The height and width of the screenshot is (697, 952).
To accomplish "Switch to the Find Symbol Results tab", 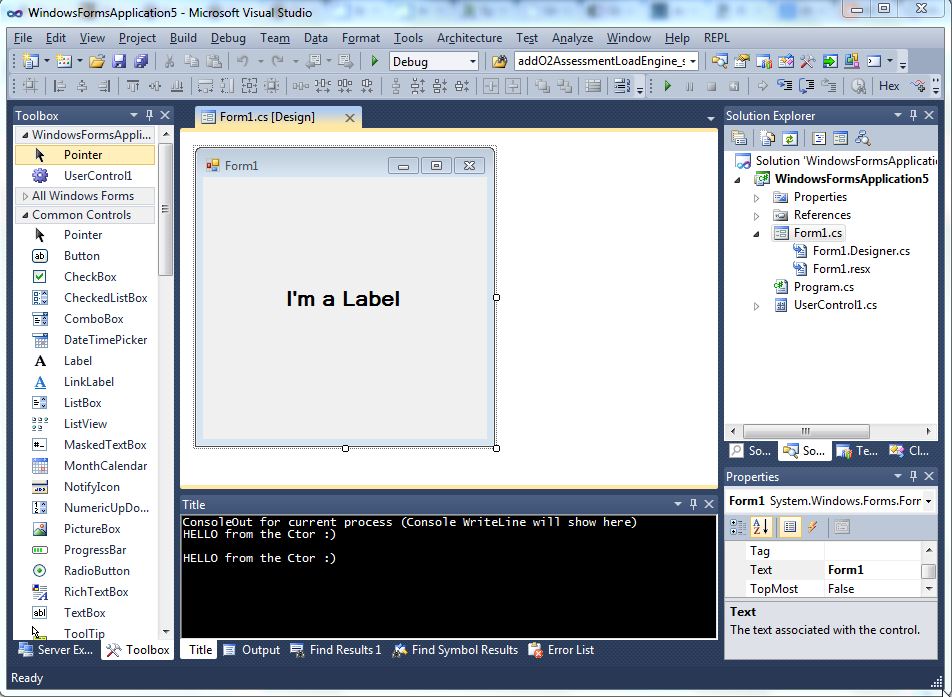I will [x=455, y=650].
